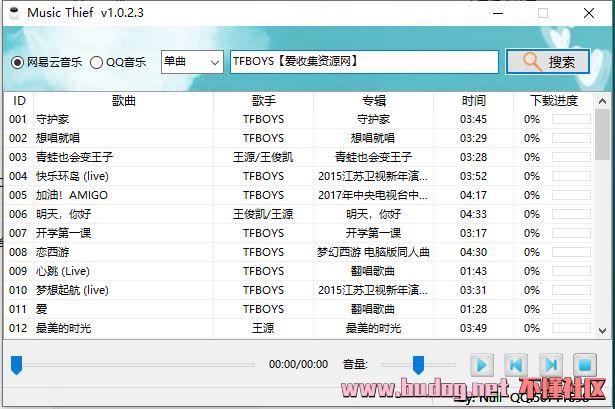Click duration 04:33 in row 006
The width and height of the screenshot is (615, 409).
[473, 214]
